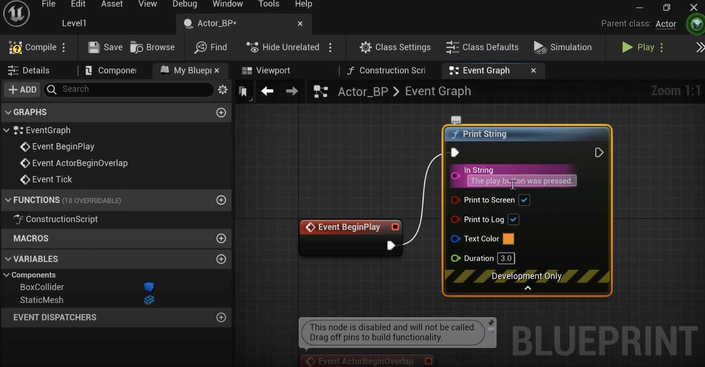
Task: Navigate back in graph history
Action: coord(268,91)
